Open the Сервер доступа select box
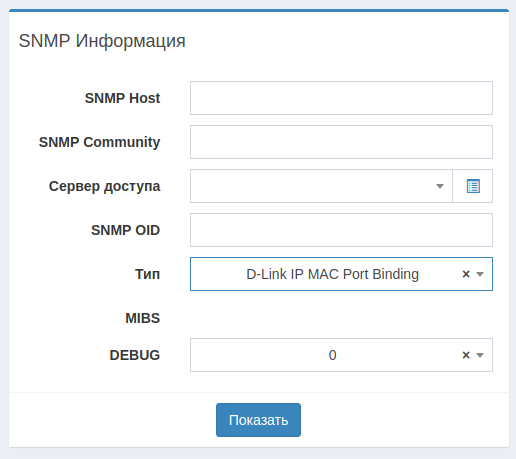Viewport: 516px width, 459px height. tap(321, 186)
